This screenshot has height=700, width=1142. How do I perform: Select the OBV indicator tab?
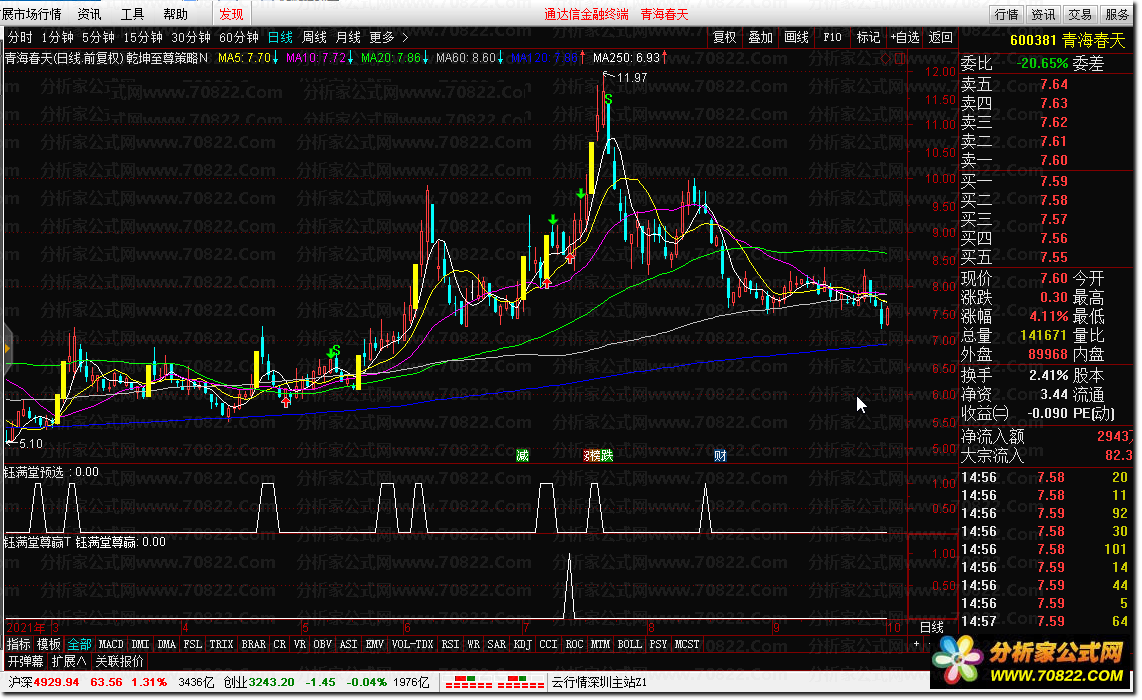[x=323, y=644]
